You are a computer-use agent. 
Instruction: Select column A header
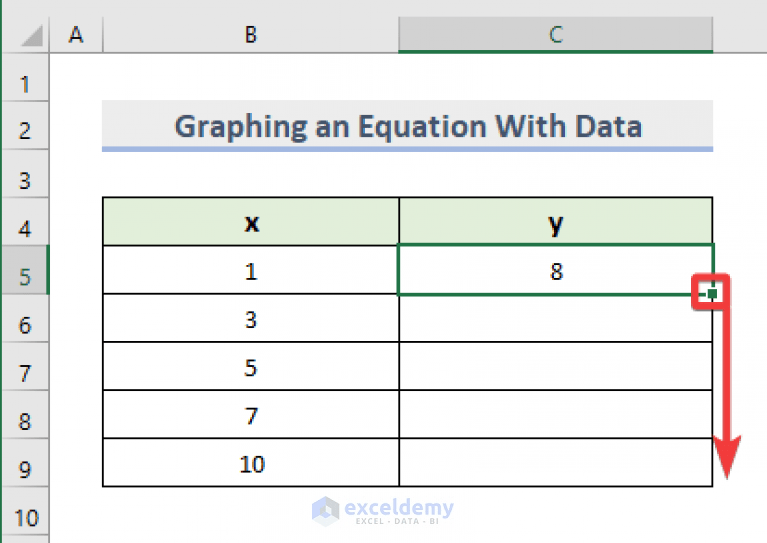click(x=75, y=35)
